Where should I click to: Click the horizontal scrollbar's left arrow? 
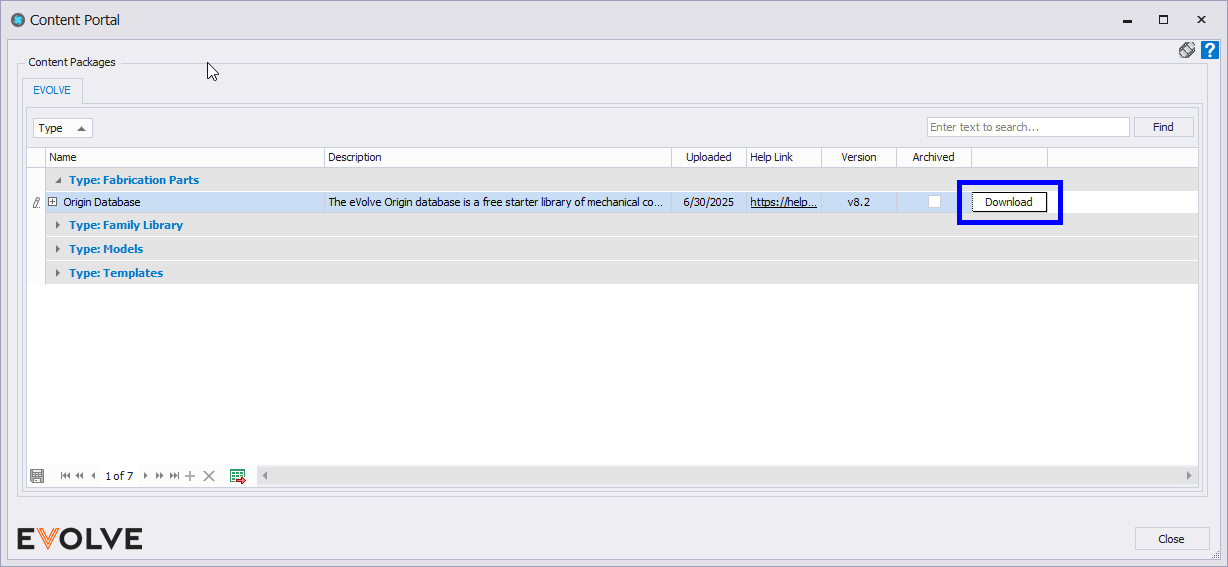[265, 476]
